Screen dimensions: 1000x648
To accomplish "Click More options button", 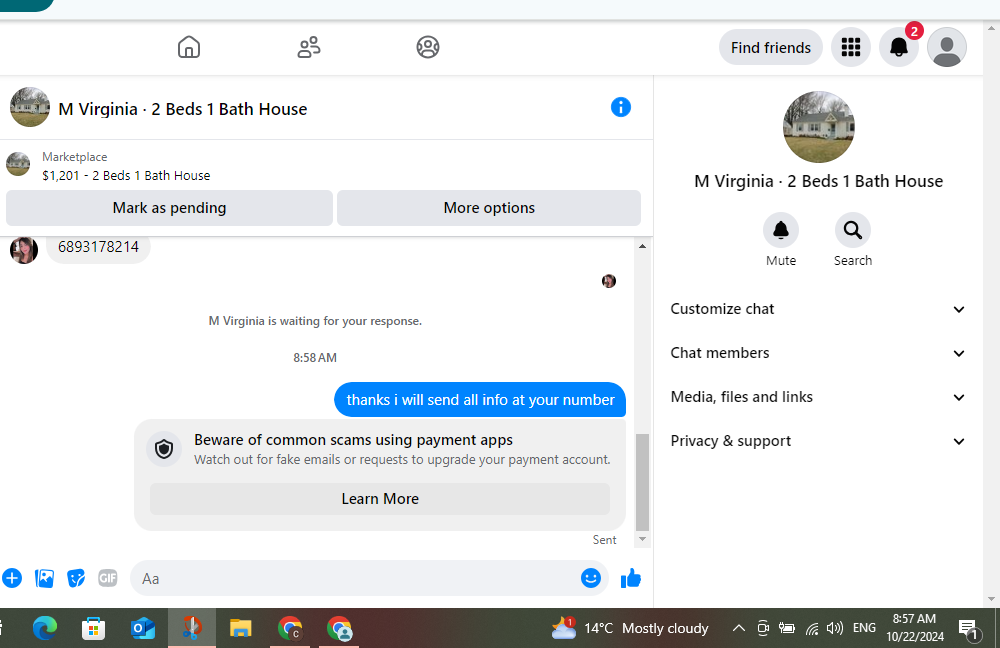I will (x=489, y=208).
